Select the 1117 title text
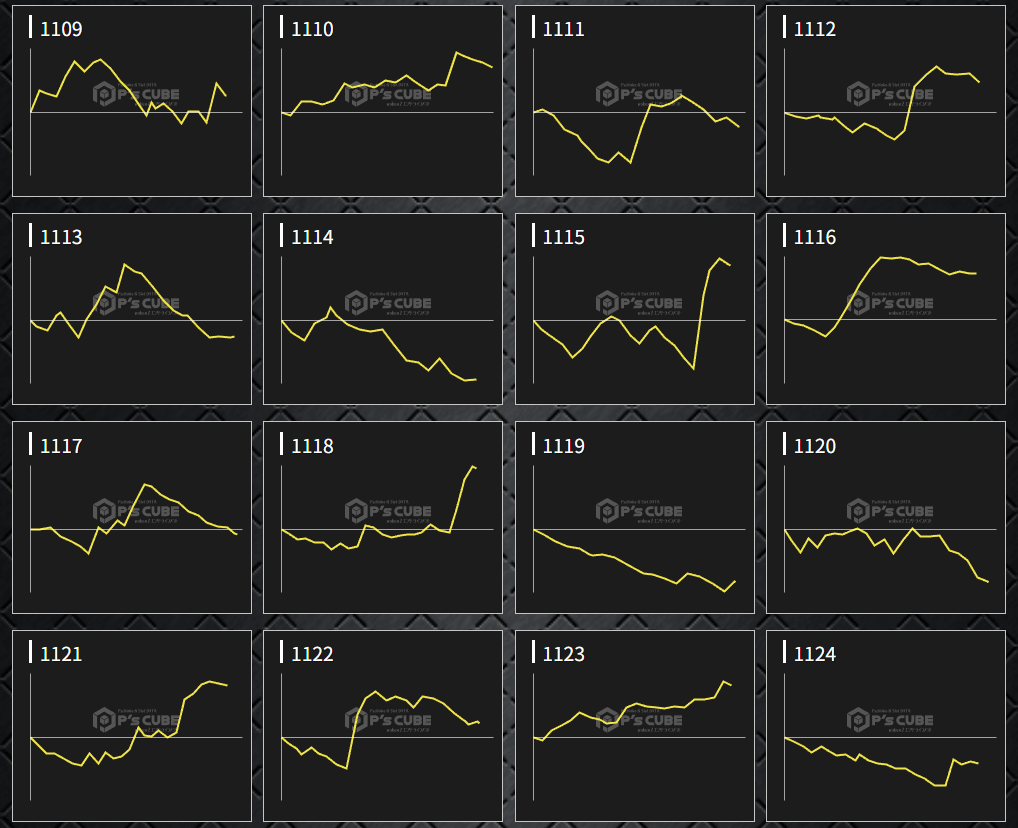This screenshot has width=1018, height=828. pyautogui.click(x=61, y=446)
